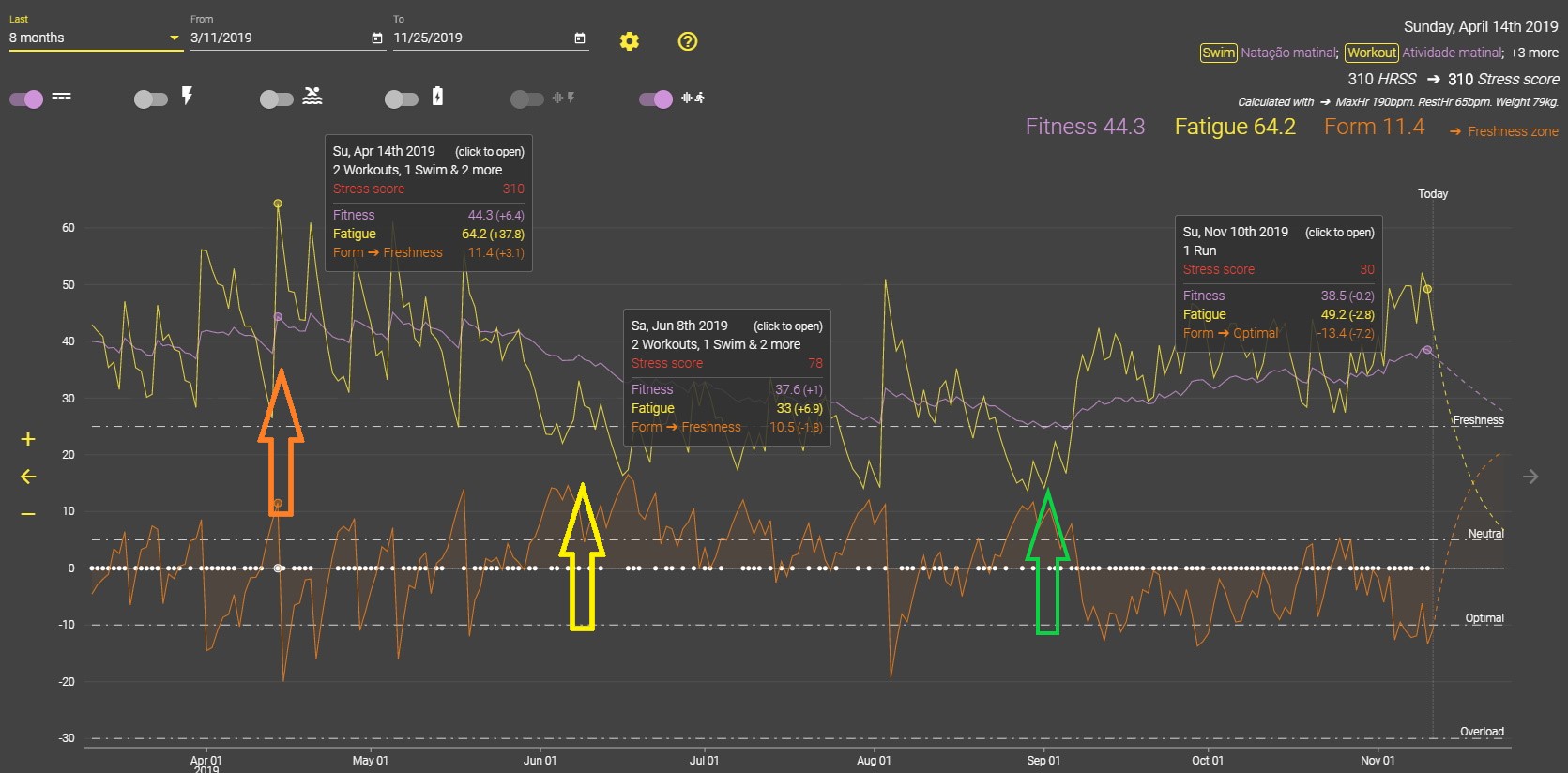Viewport: 1568px width, 773px height.
Task: Select the Fitness 44.3 header value
Action: 1085,127
